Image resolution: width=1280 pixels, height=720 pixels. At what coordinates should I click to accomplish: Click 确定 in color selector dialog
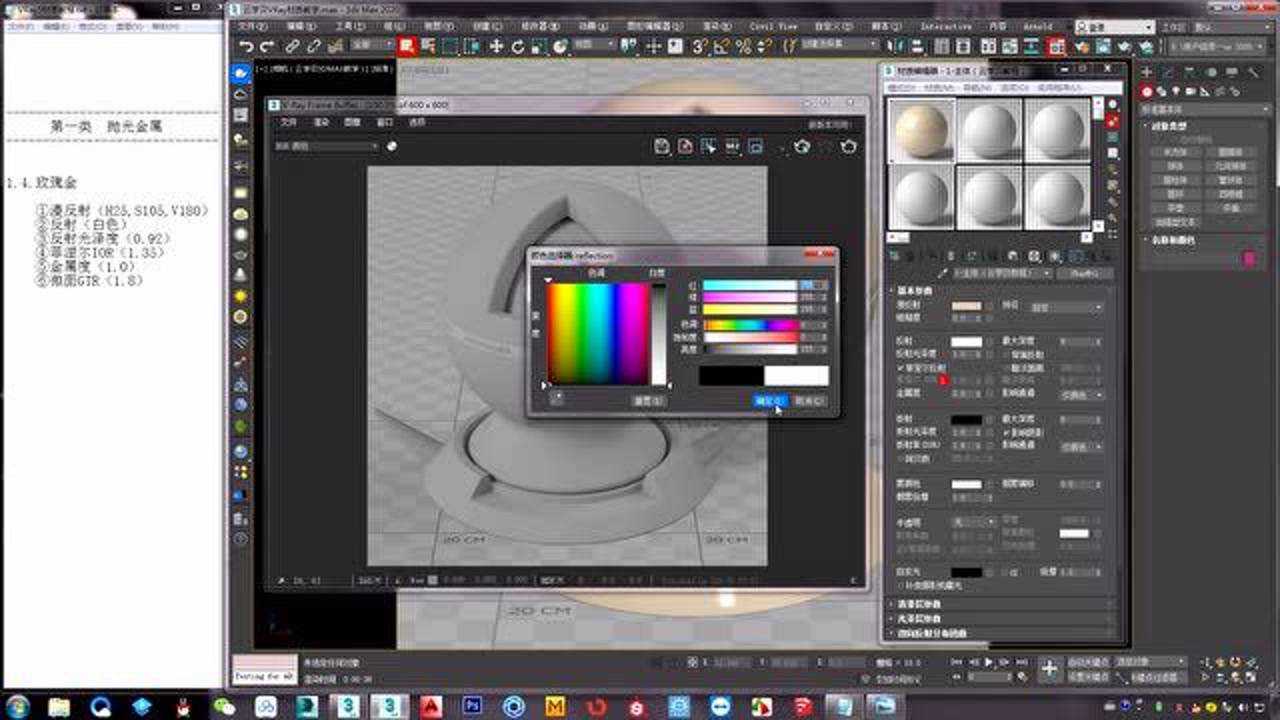click(770, 400)
